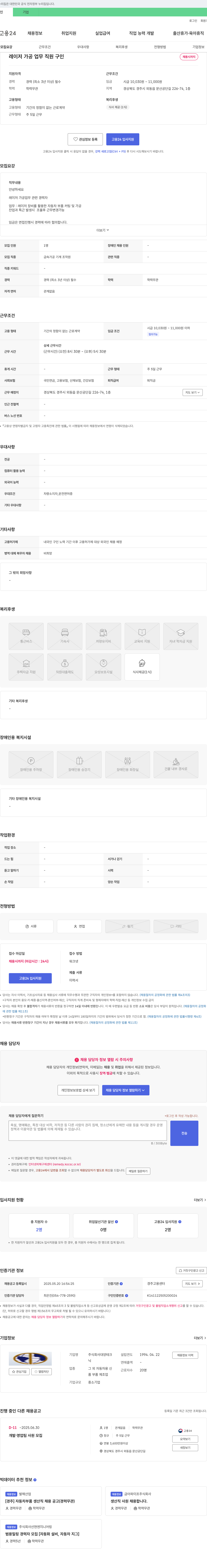The image size is (207, 1568).
Task: Open 지도 보기 for 경주고용센터
Action: coord(192,1284)
